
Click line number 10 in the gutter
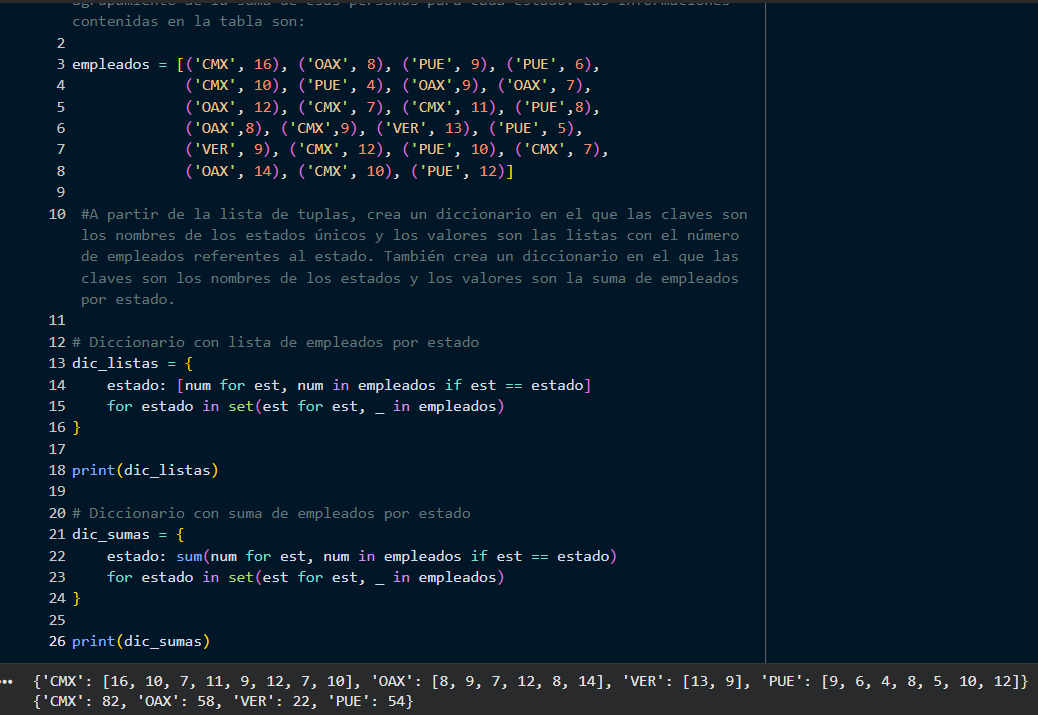click(58, 214)
